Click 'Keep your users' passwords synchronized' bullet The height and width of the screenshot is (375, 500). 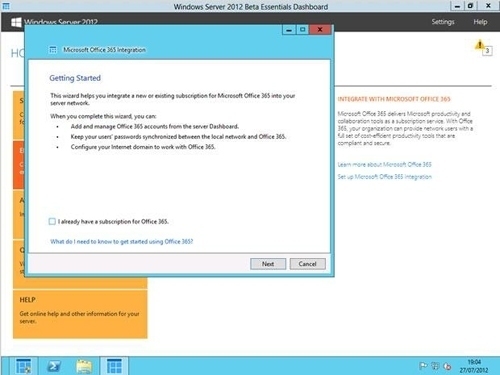(178, 137)
